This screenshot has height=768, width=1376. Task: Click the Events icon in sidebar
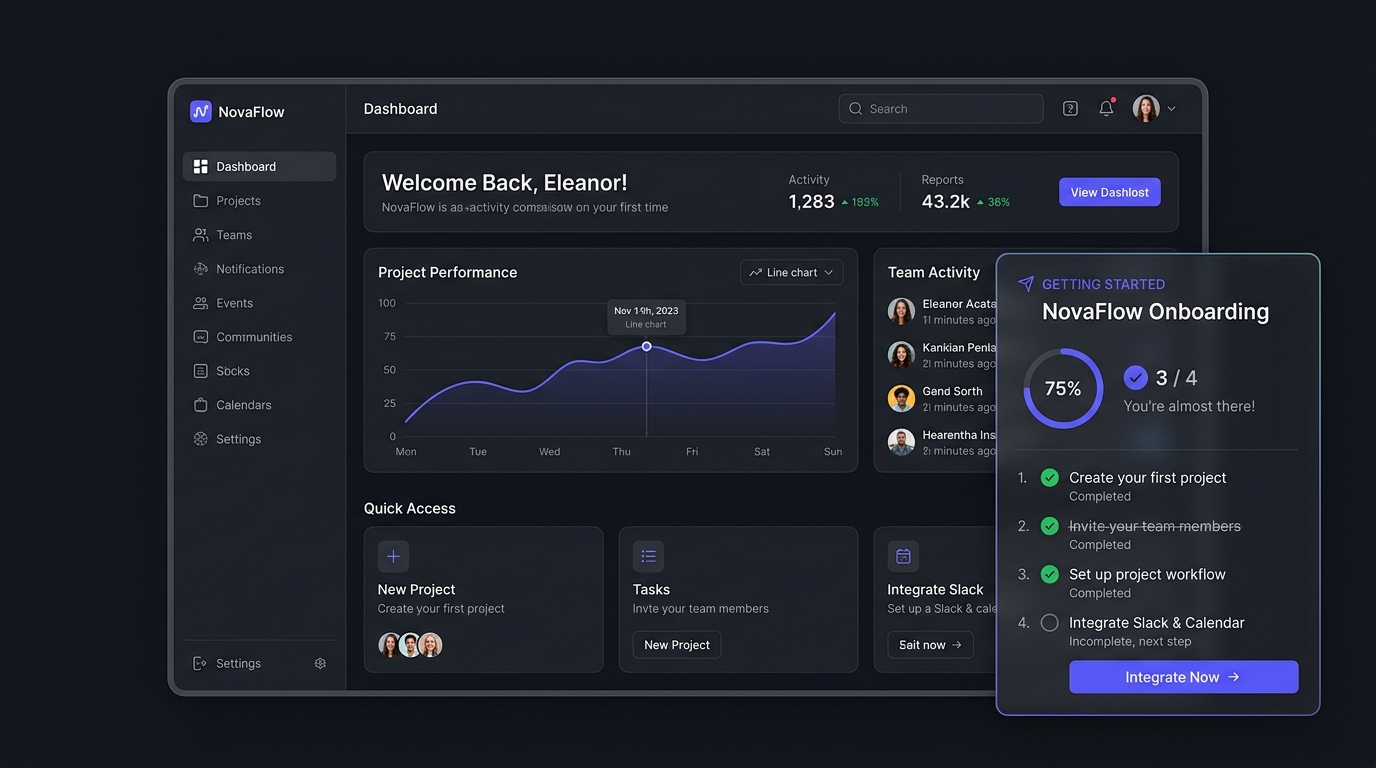click(x=200, y=302)
